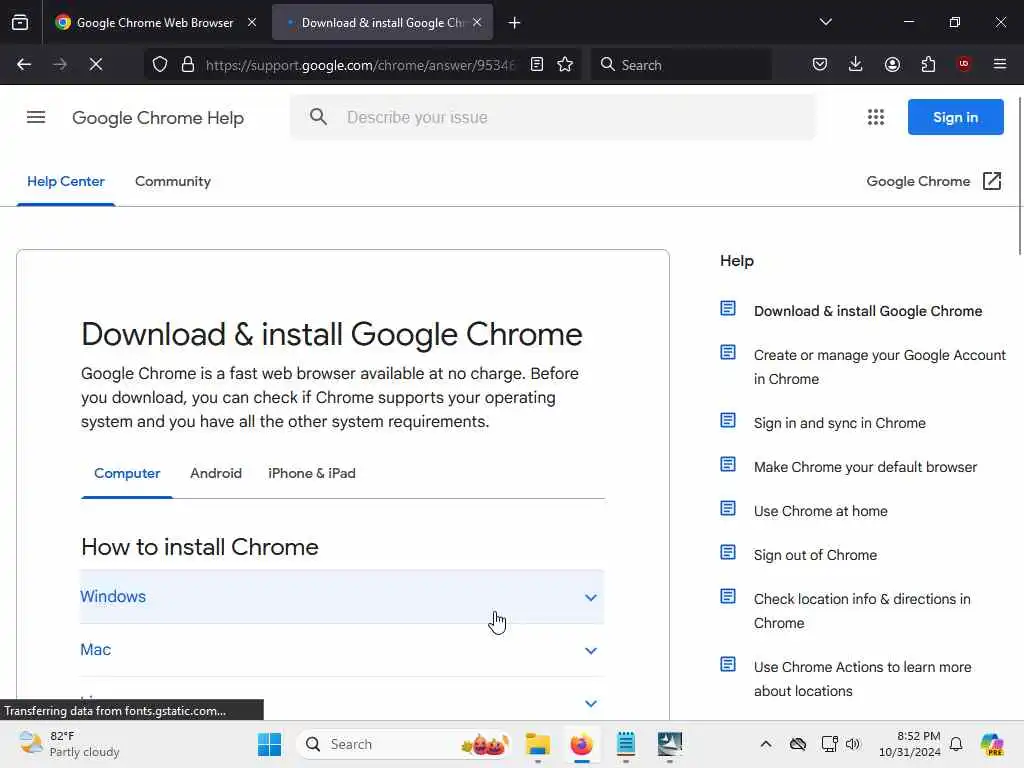
Task: Click the Describe your issue search field
Action: [x=552, y=117]
